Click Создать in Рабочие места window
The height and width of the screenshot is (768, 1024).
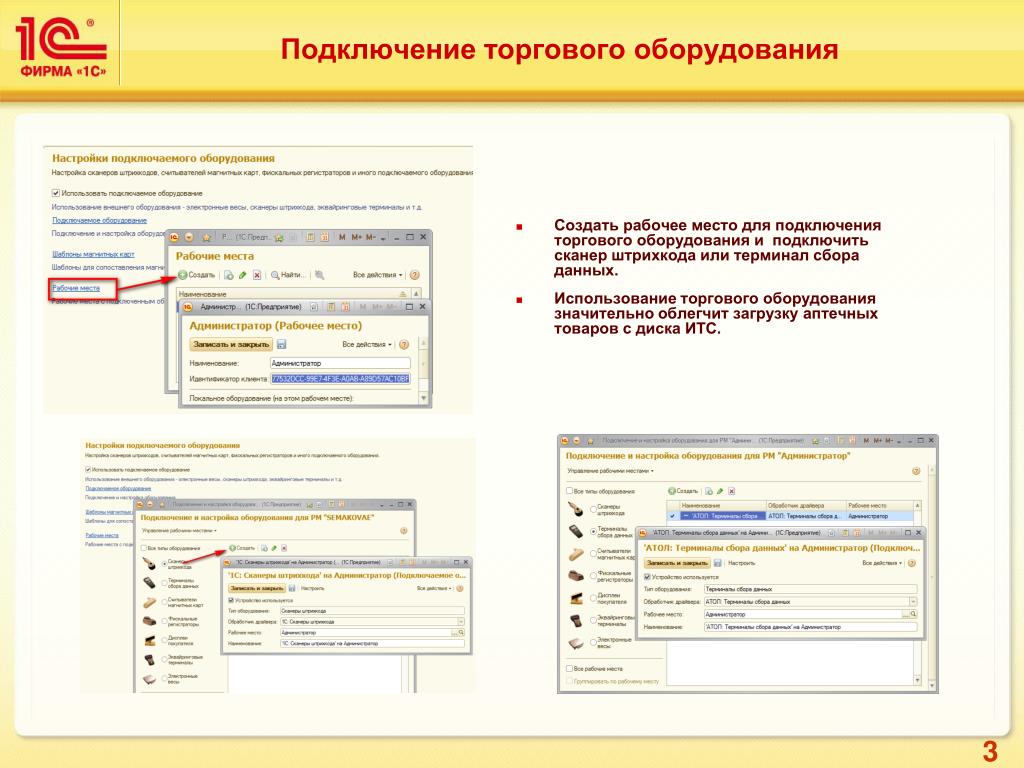tap(197, 275)
